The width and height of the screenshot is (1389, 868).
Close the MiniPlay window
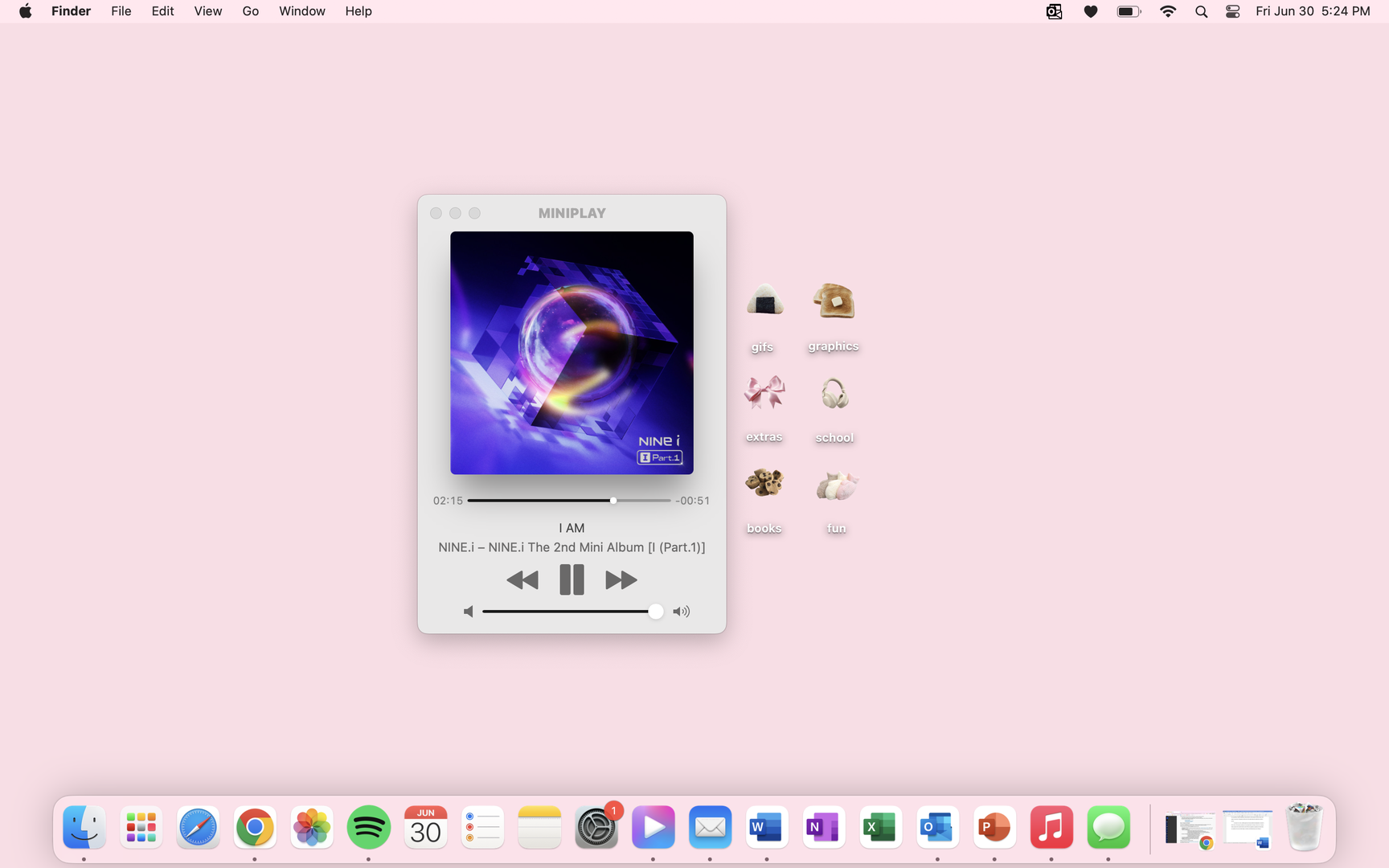pyautogui.click(x=436, y=213)
